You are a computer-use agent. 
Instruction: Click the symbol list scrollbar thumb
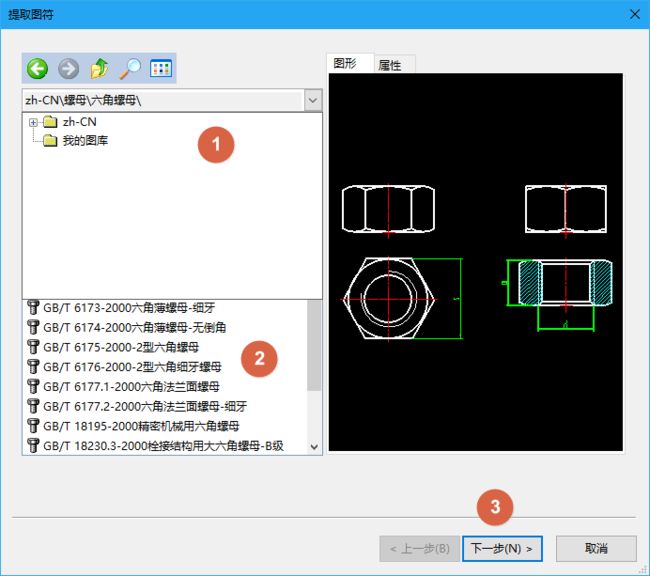[x=314, y=345]
